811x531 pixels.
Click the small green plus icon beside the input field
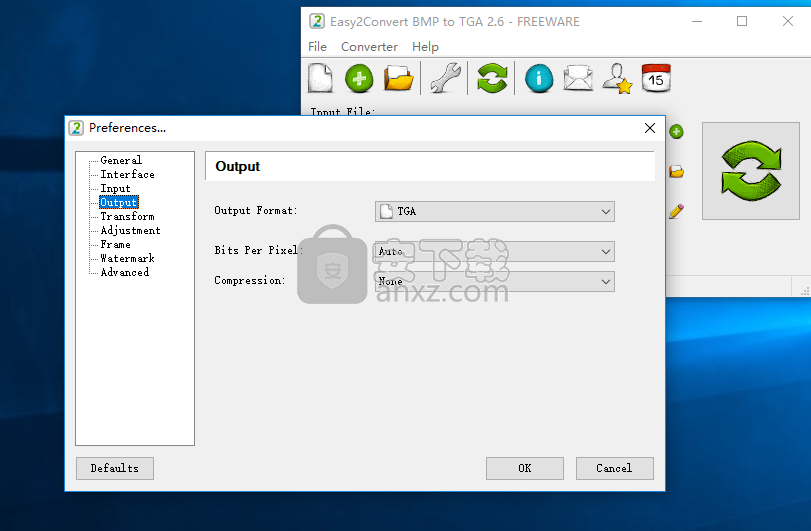(x=676, y=131)
